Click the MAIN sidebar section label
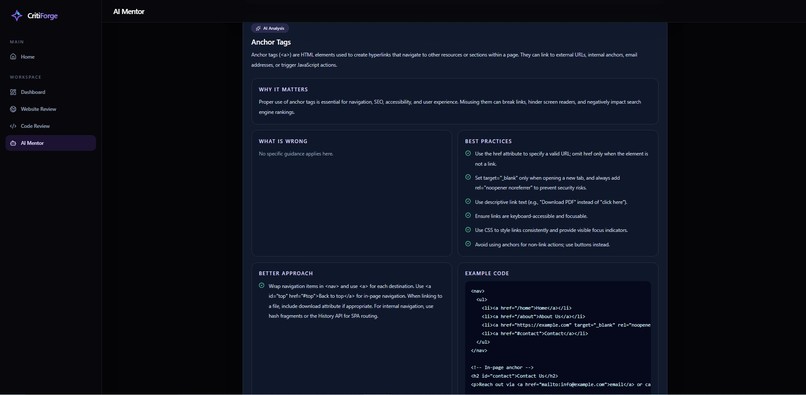Viewport: 806px width, 395px height. 17,42
